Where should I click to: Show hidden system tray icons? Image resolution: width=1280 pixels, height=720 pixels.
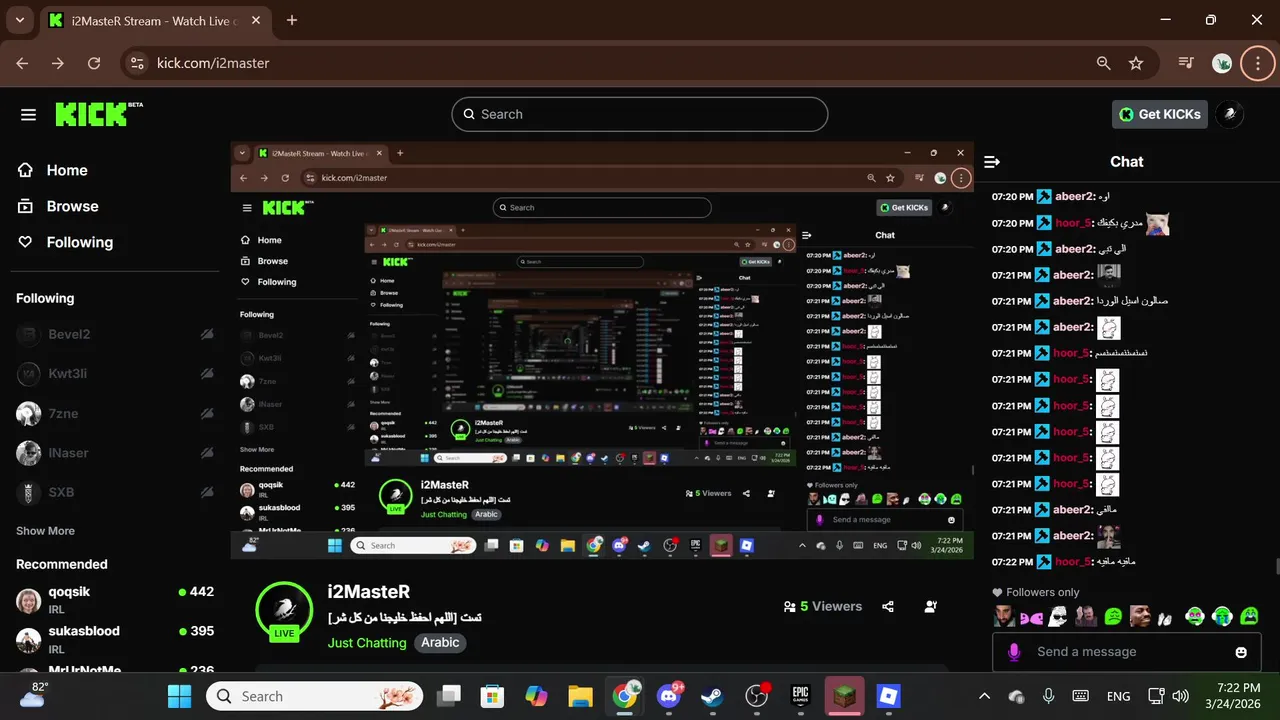click(x=984, y=696)
